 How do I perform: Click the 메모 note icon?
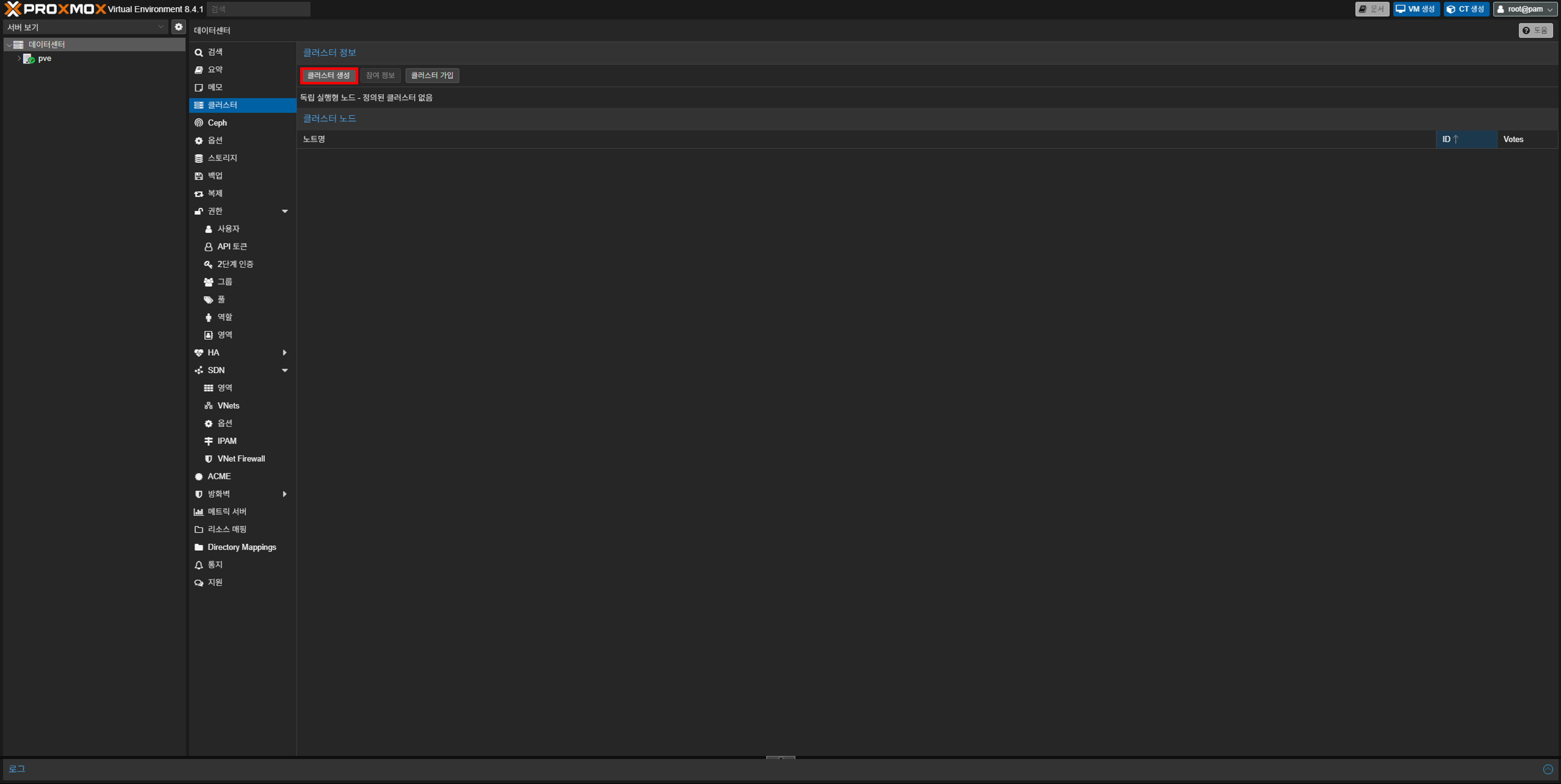click(x=198, y=88)
